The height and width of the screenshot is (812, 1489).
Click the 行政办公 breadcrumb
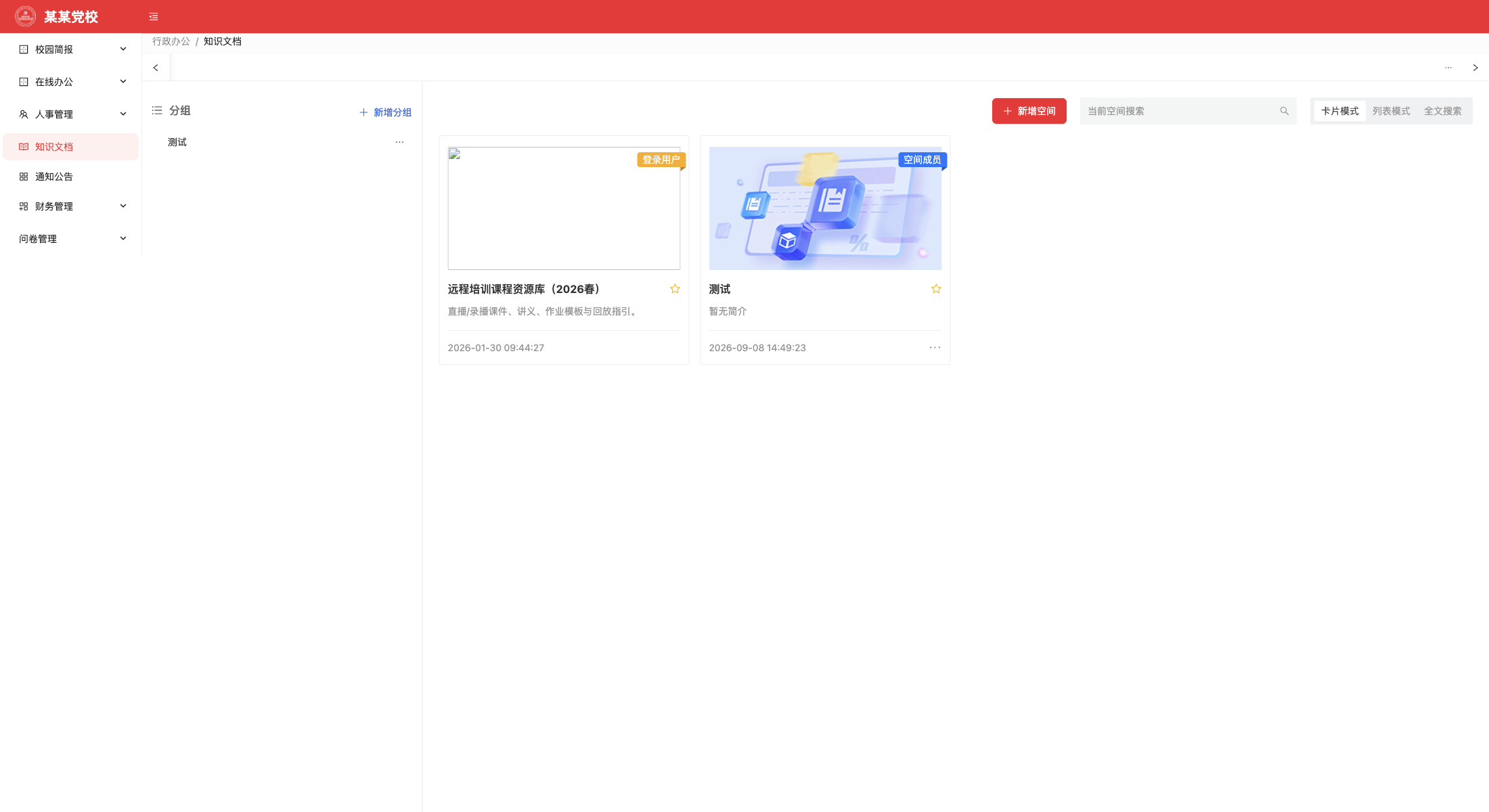point(171,41)
